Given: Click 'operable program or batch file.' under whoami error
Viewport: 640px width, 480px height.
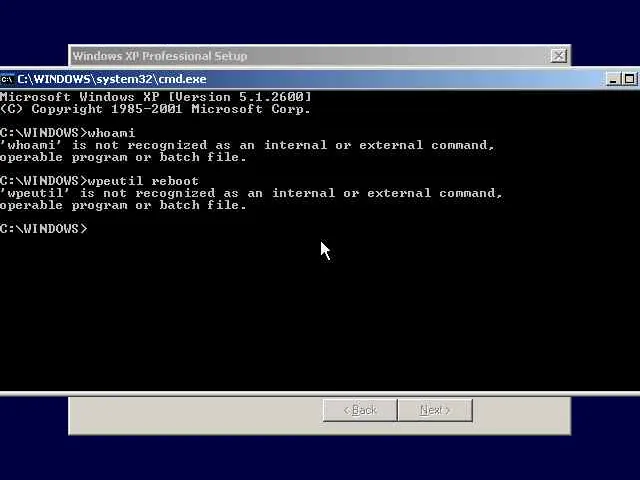Looking at the screenshot, I should (123, 158).
